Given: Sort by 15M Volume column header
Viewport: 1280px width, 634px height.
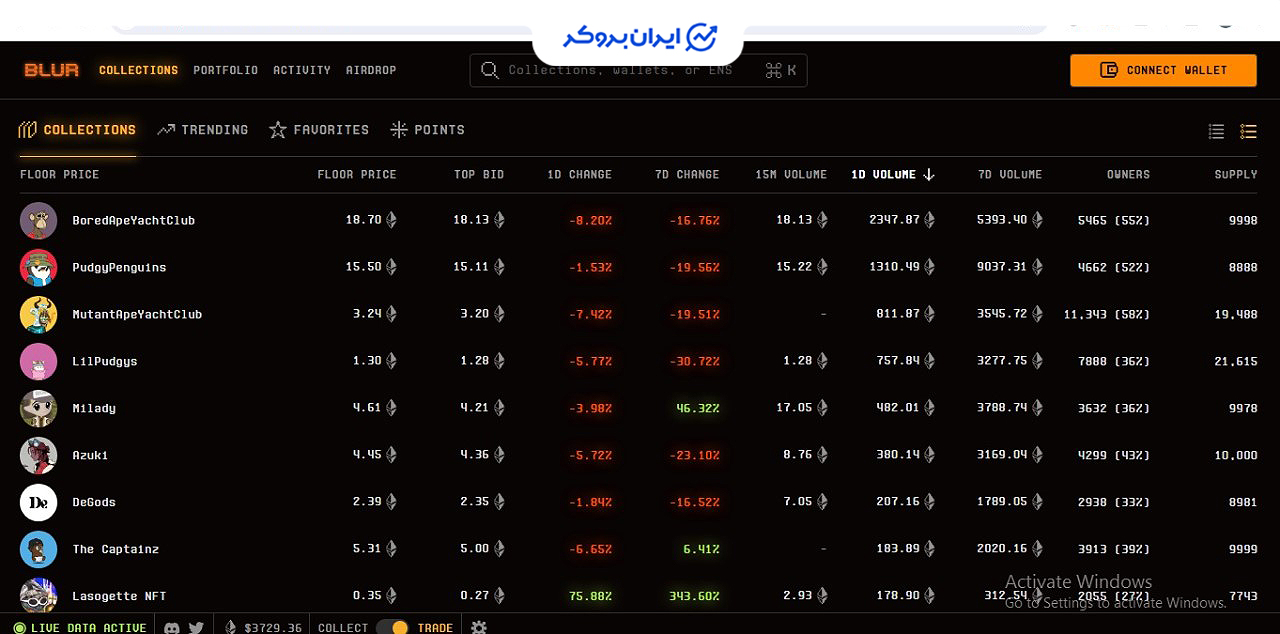Looking at the screenshot, I should 791,174.
